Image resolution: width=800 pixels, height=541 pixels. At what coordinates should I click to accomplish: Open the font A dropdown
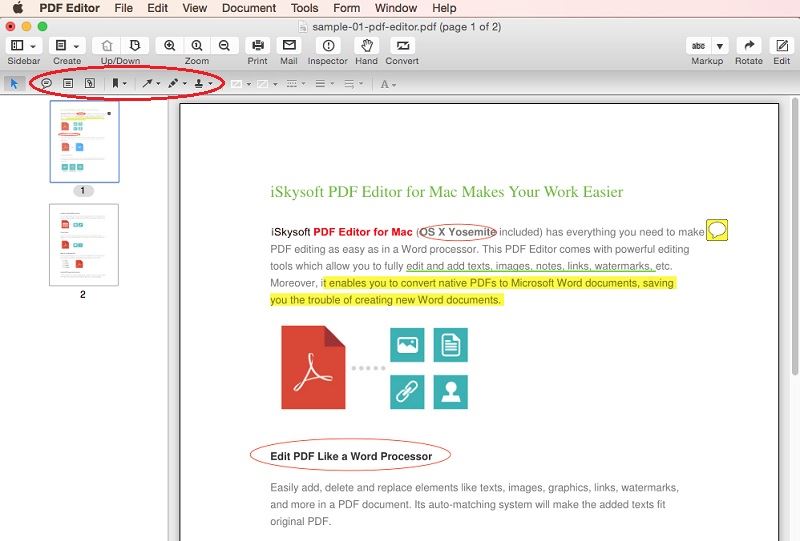[x=388, y=84]
